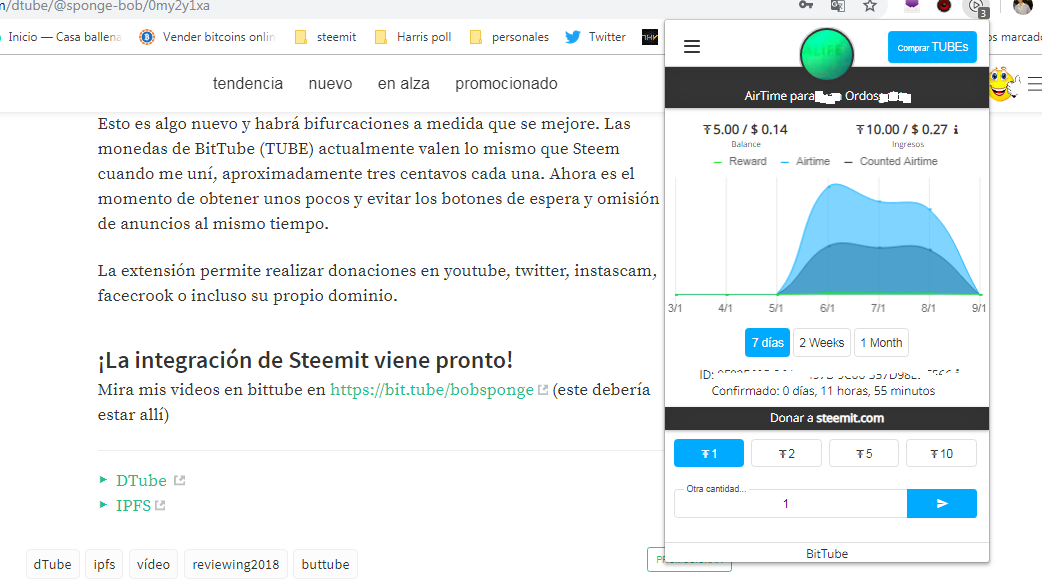Bookmark this page with the star icon

[x=870, y=6]
